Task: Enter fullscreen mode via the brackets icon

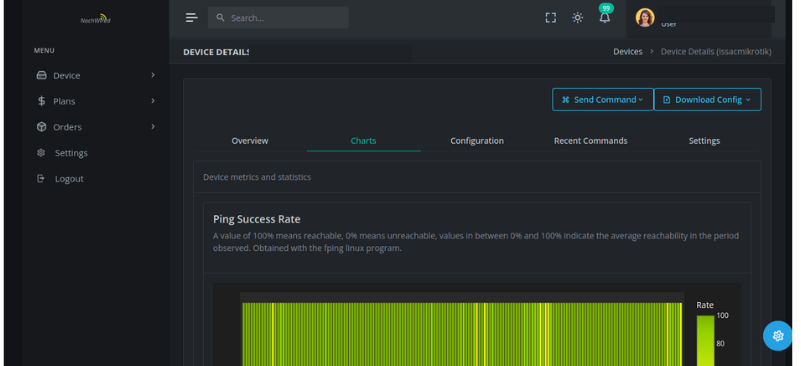Action: coord(550,18)
